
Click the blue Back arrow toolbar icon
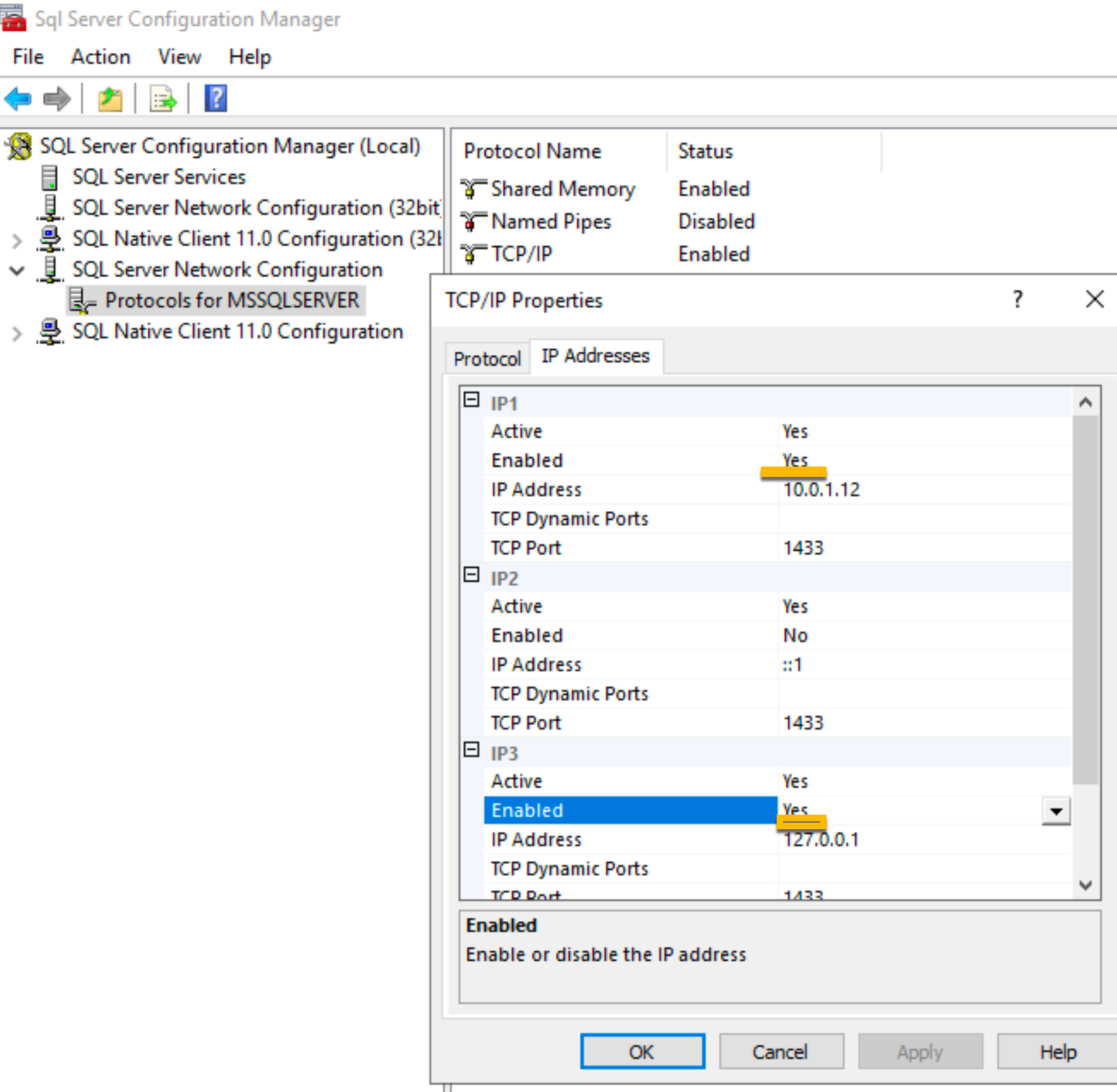[x=18, y=99]
